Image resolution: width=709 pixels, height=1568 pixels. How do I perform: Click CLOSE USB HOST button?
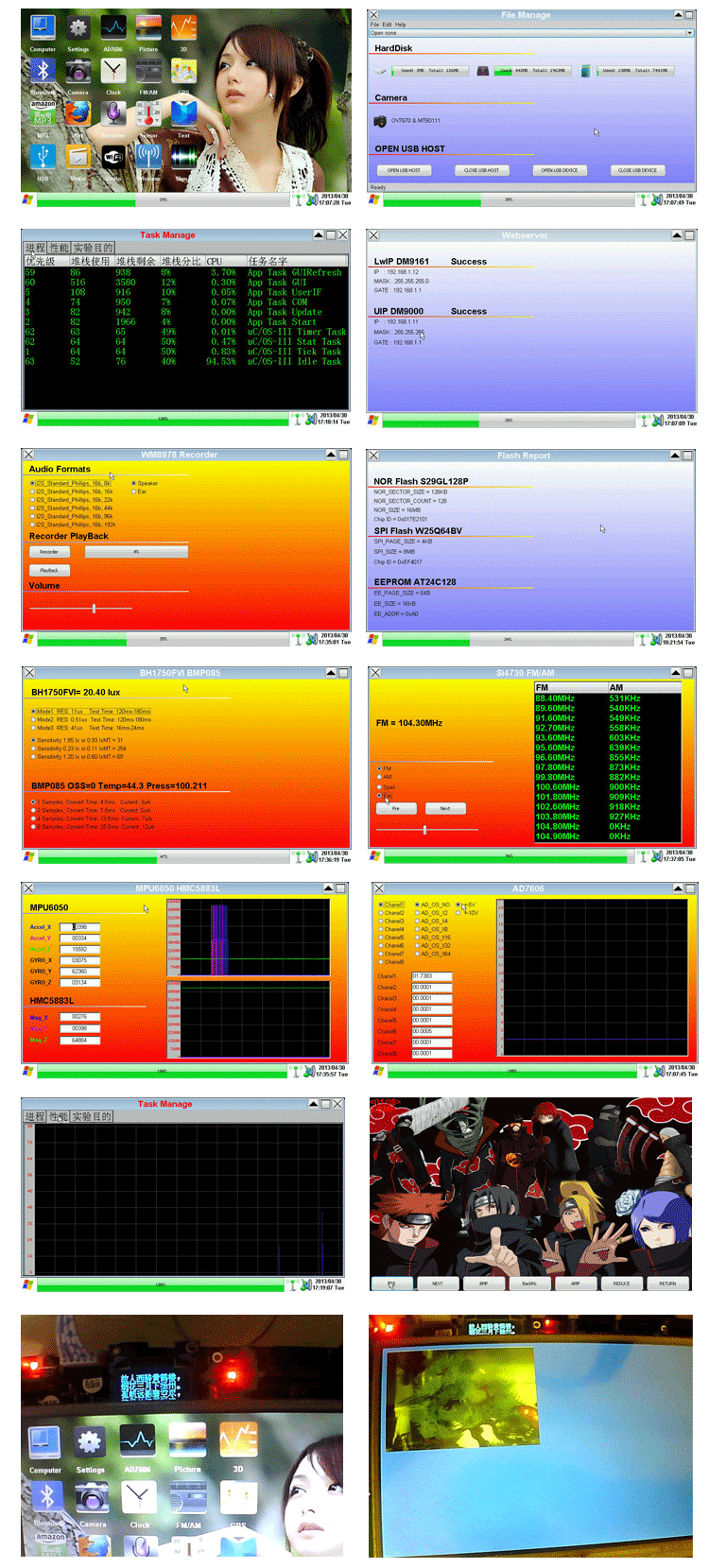tap(481, 170)
